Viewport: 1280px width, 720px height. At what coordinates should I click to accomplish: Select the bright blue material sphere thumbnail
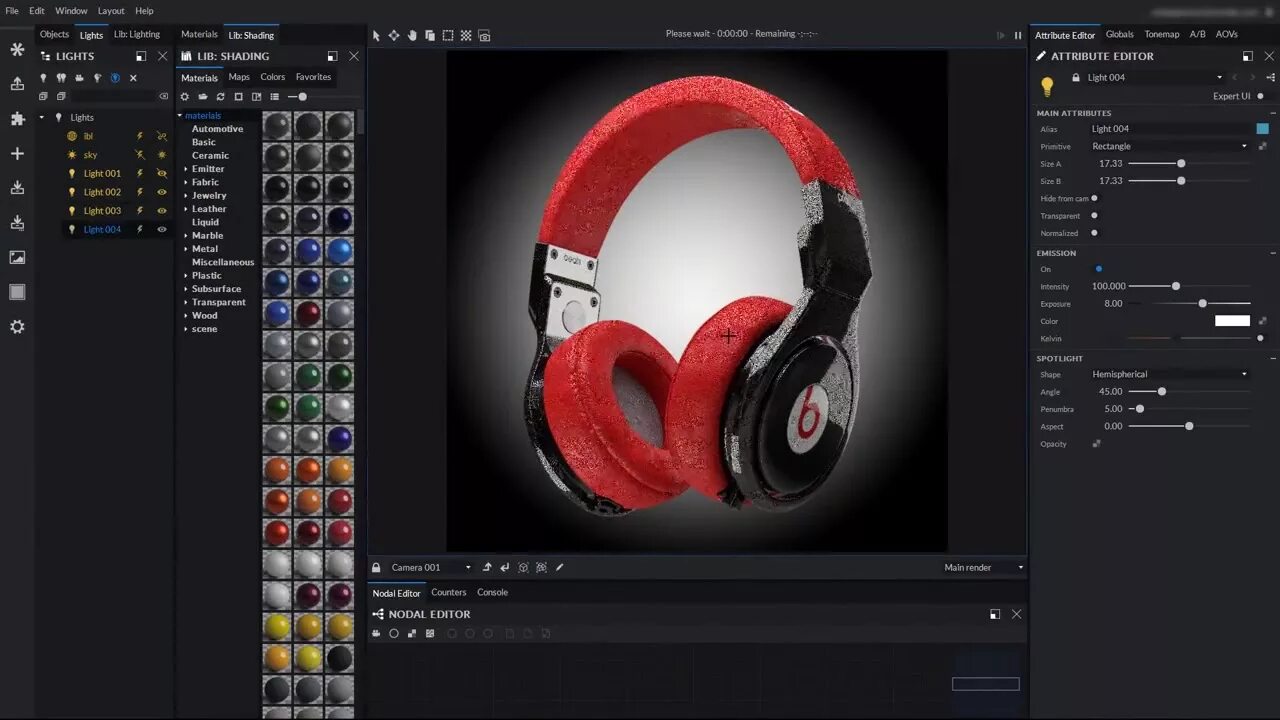[340, 251]
